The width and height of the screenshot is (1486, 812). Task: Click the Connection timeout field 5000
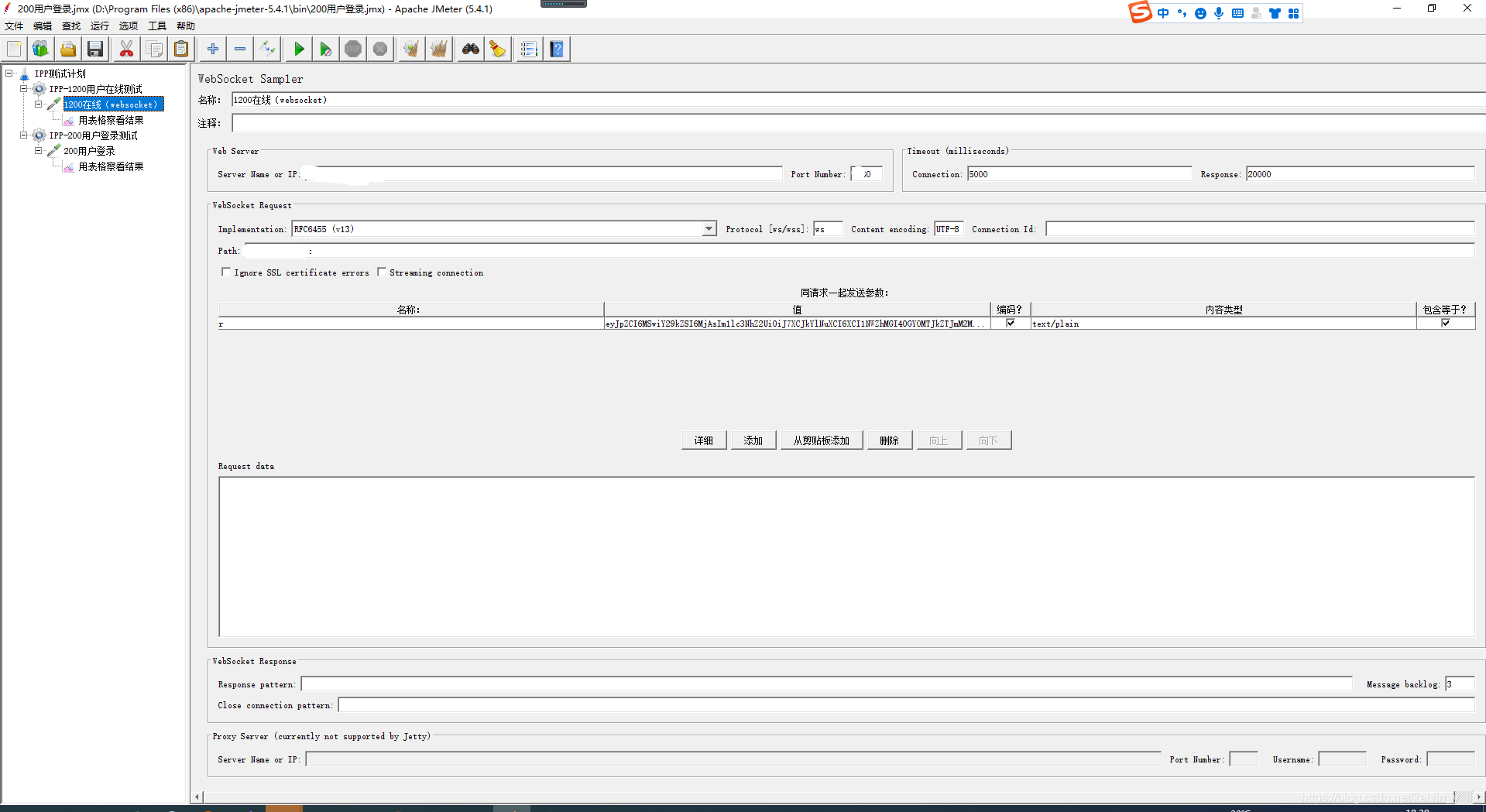(x=1079, y=174)
